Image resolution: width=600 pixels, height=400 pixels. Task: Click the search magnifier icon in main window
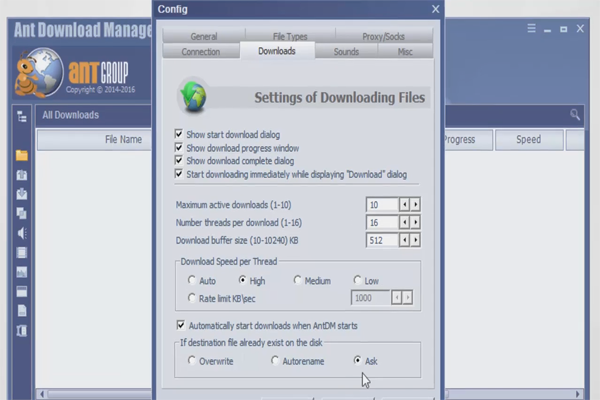tap(575, 114)
